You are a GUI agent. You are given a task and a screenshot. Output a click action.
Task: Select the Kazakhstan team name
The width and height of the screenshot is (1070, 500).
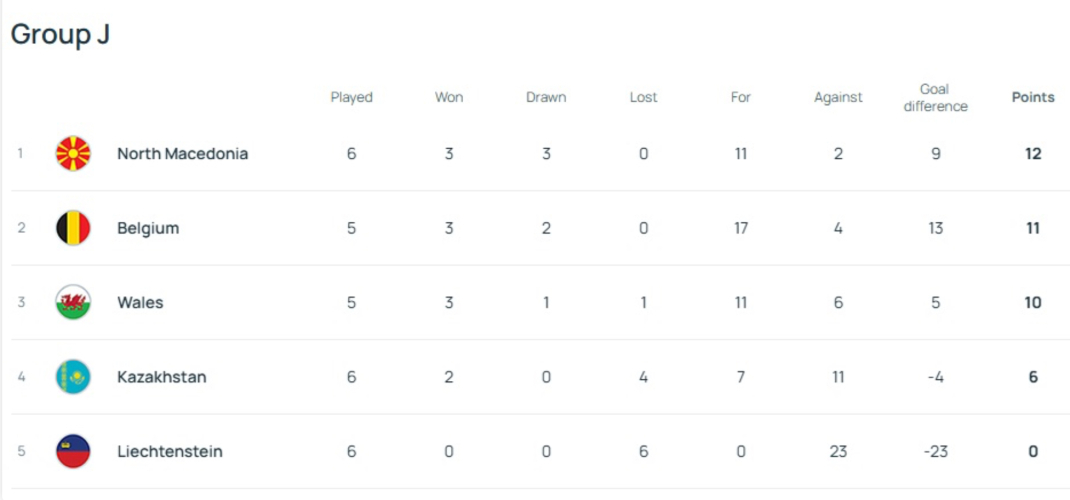coord(161,377)
